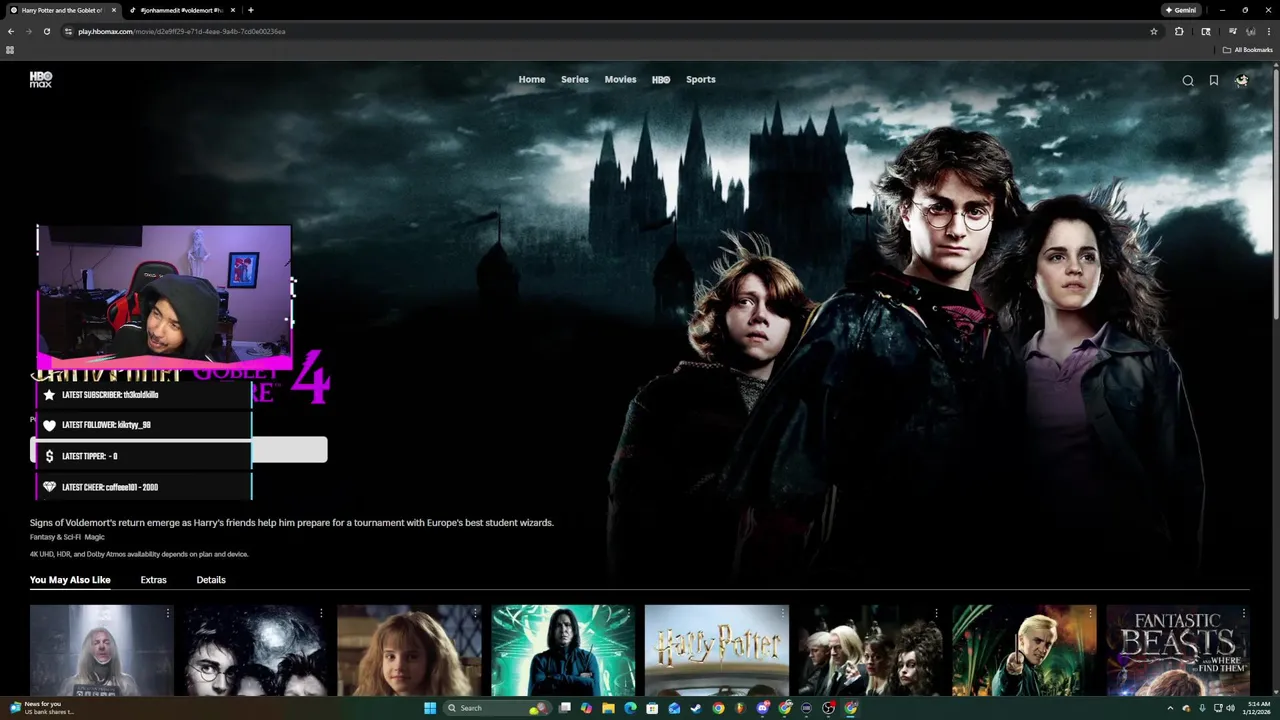Open Discord from the taskbar

click(763, 708)
